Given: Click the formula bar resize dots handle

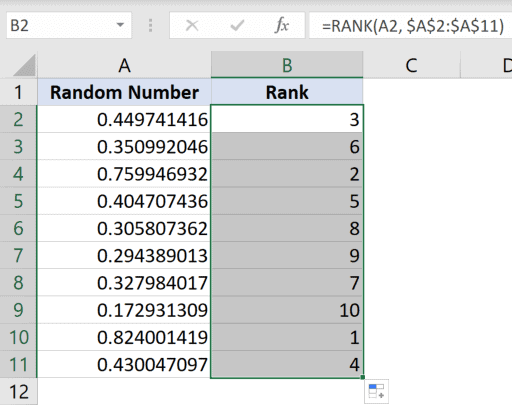Looking at the screenshot, I should point(151,25).
